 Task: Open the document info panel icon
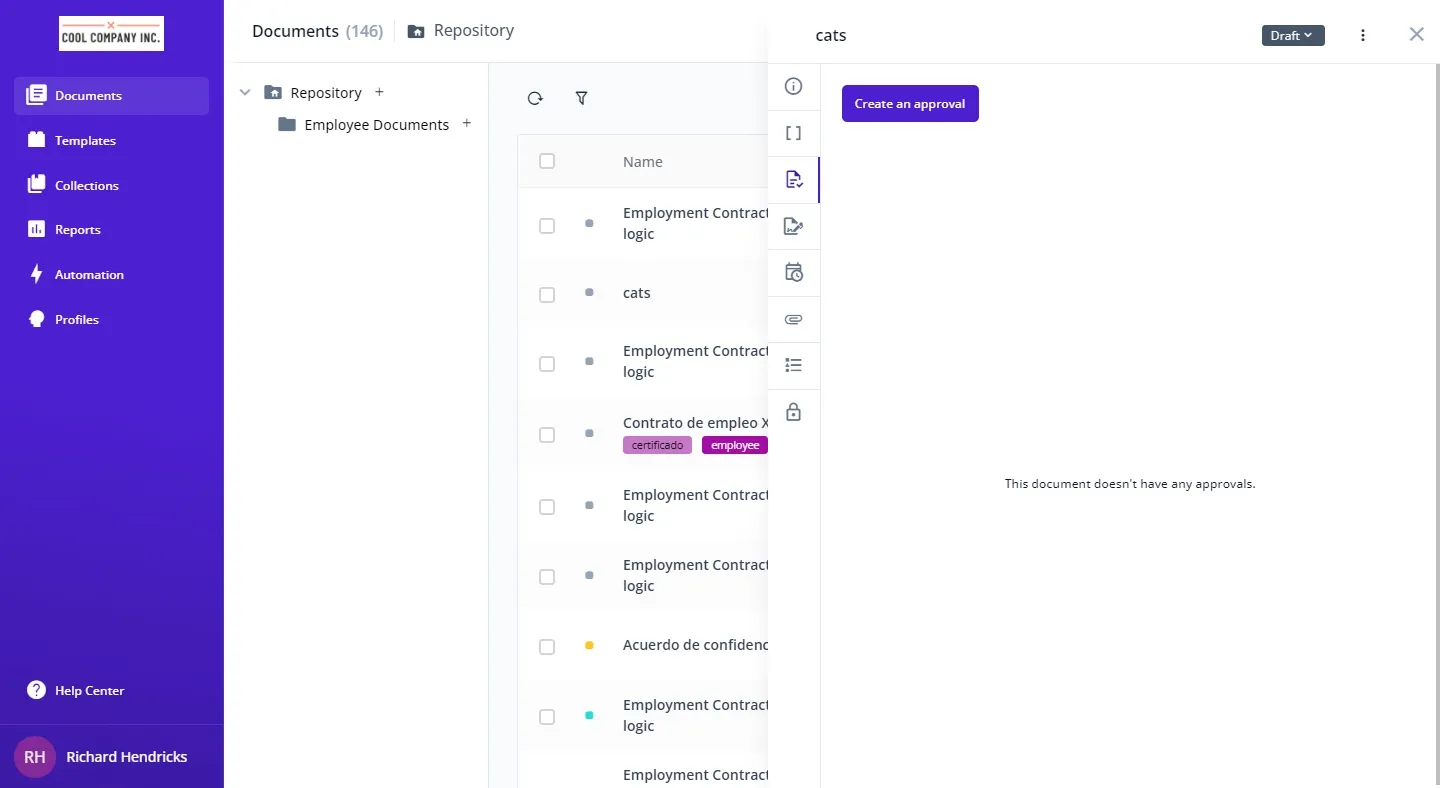793,87
